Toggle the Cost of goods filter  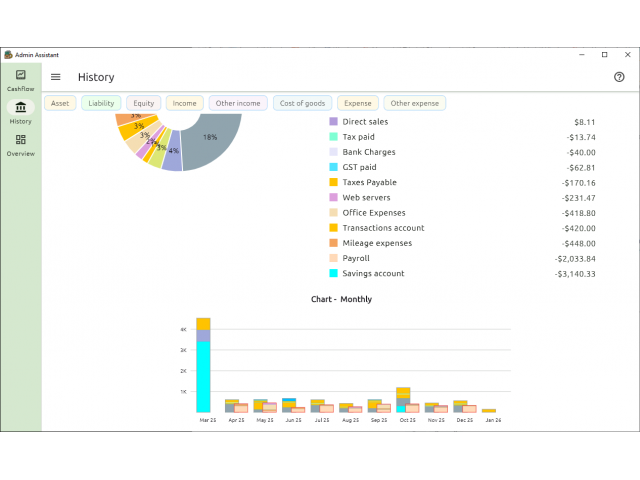tap(302, 103)
